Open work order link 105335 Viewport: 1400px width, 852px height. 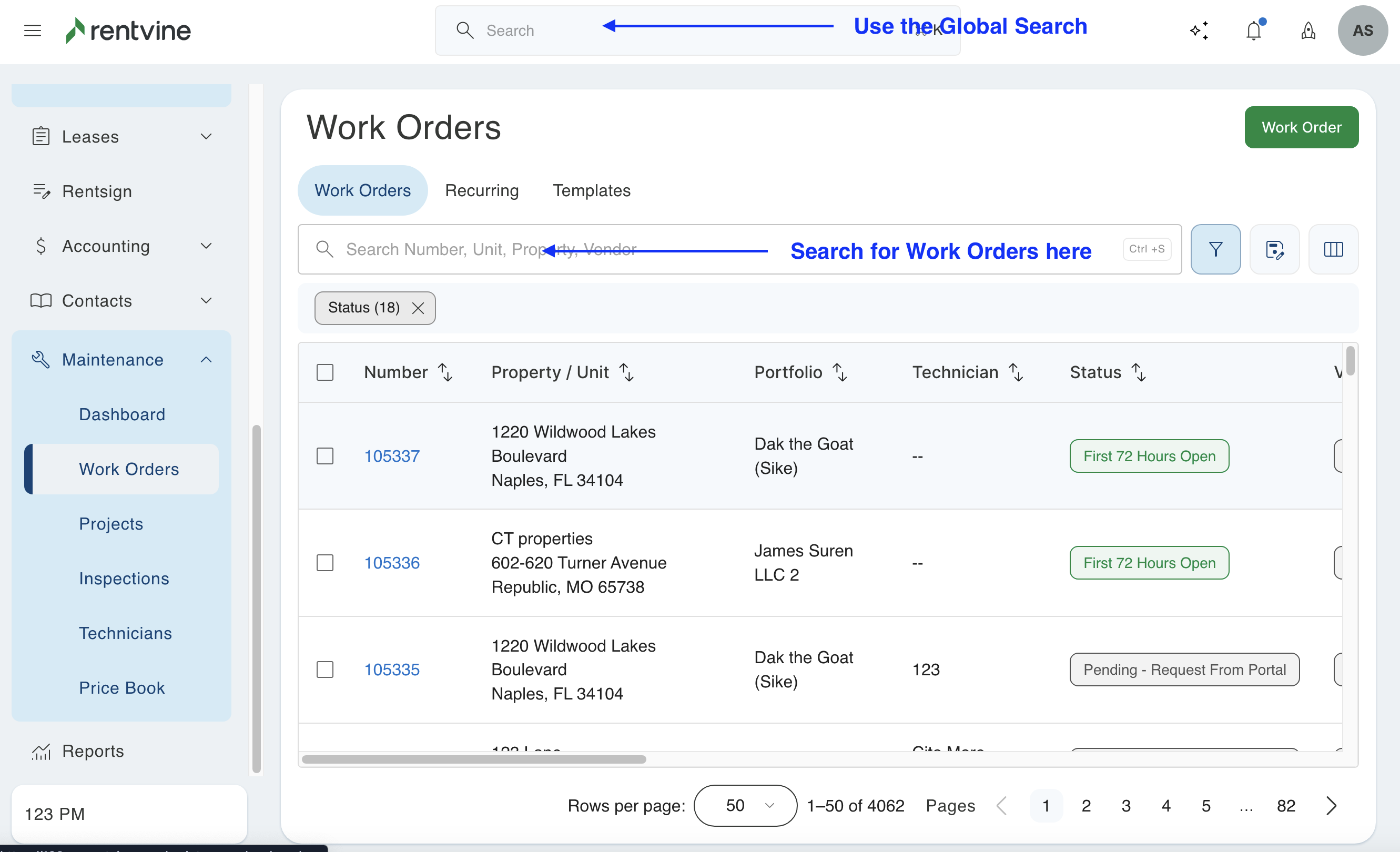[x=392, y=670]
